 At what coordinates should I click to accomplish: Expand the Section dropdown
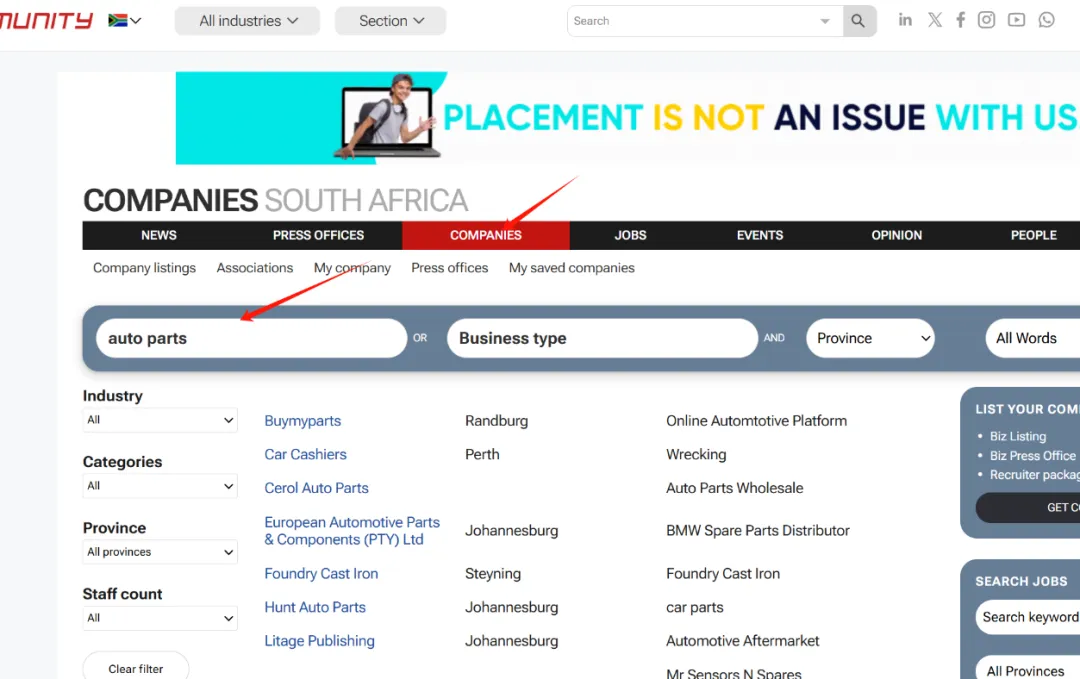(x=391, y=21)
